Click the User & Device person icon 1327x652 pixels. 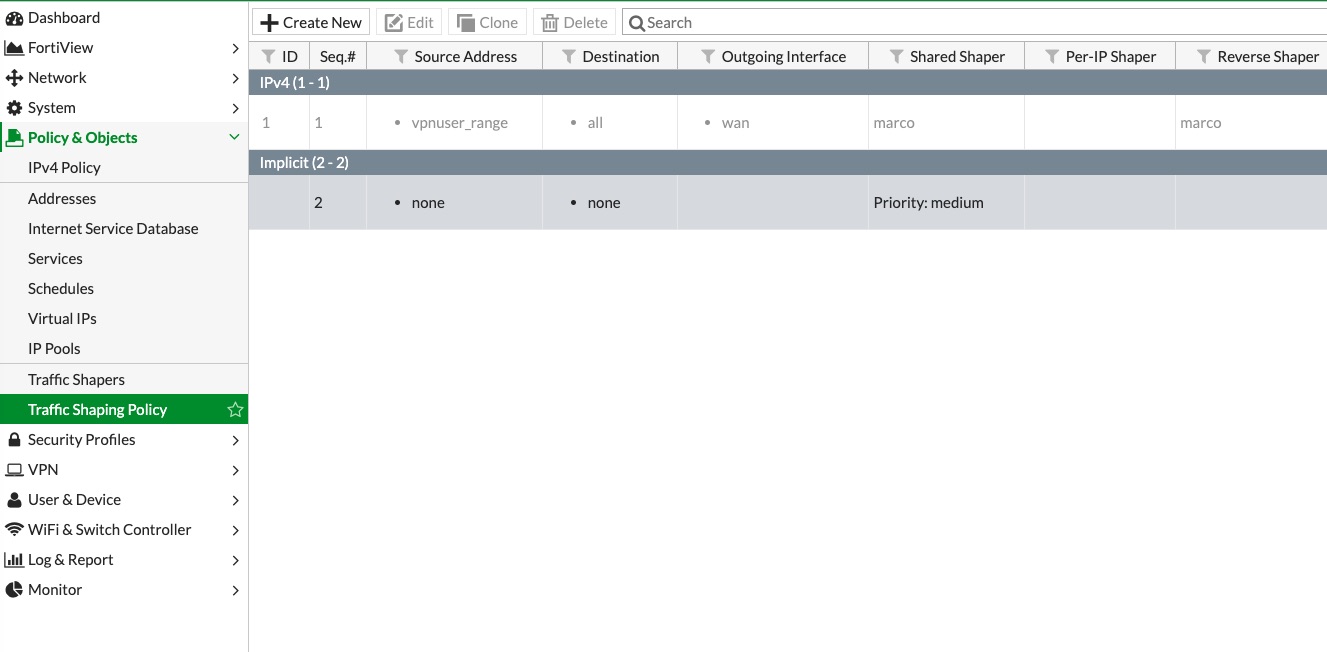[x=14, y=500]
